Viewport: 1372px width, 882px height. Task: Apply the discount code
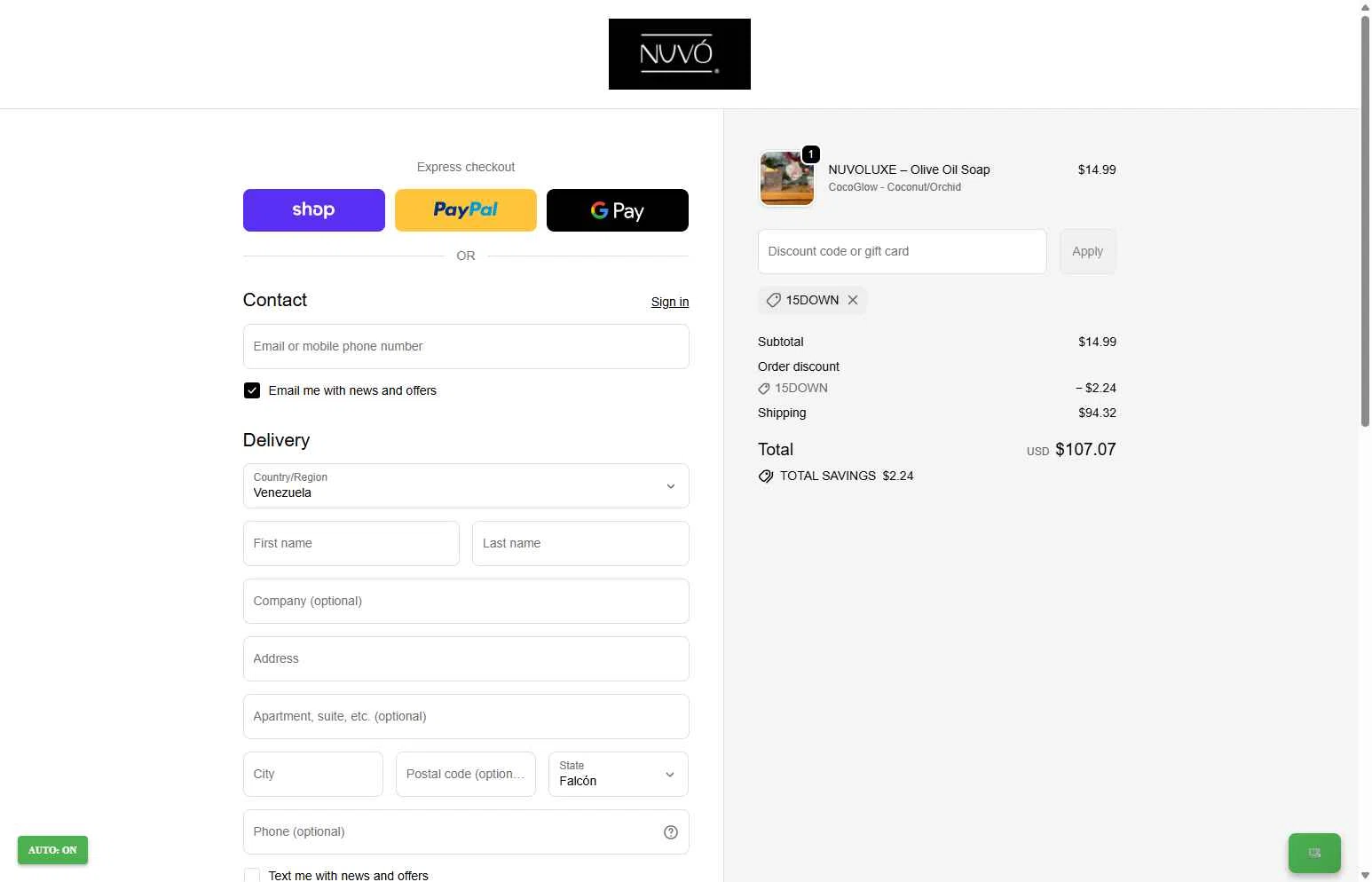click(x=1087, y=251)
